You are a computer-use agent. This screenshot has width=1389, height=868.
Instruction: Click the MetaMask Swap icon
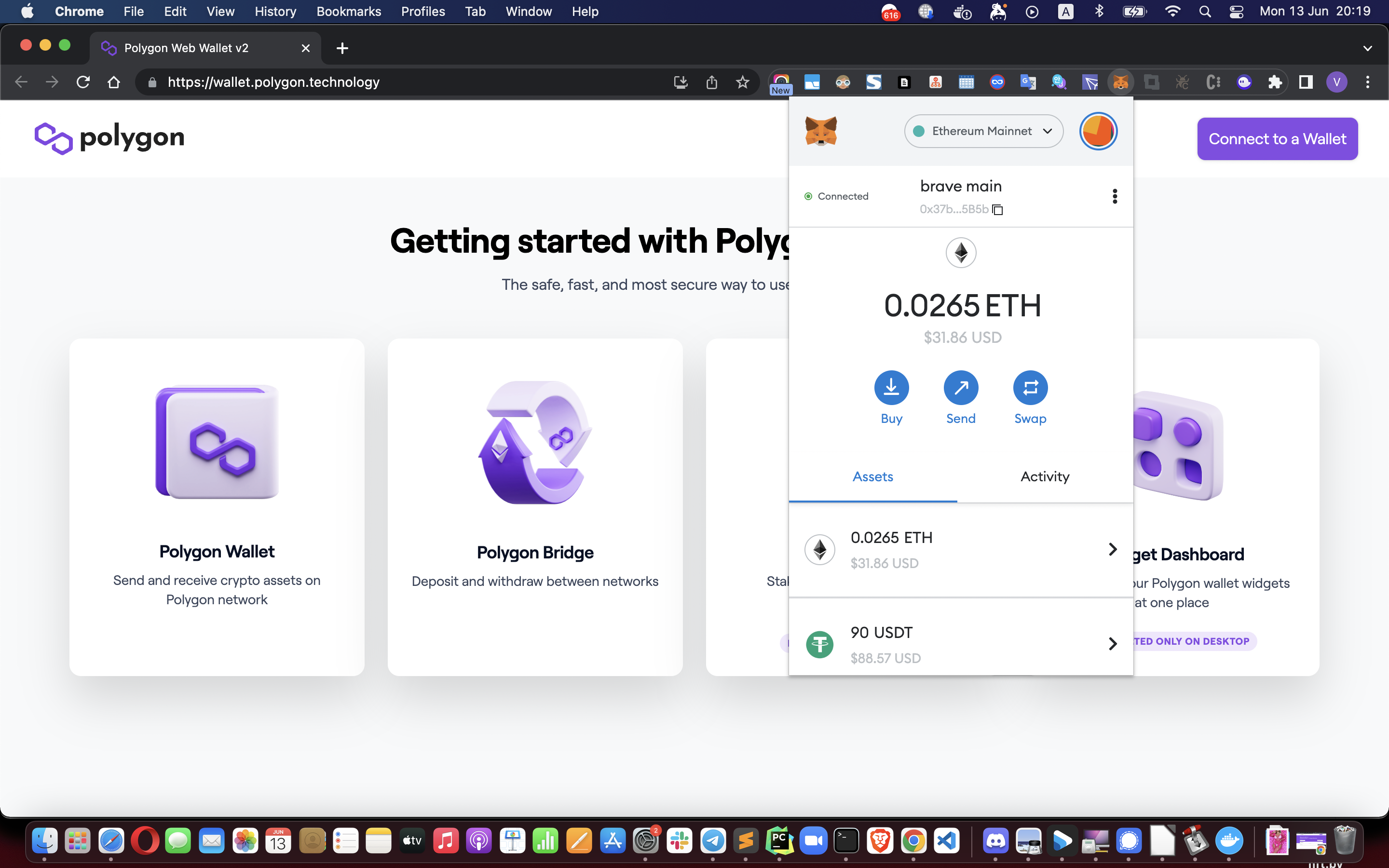1030,388
